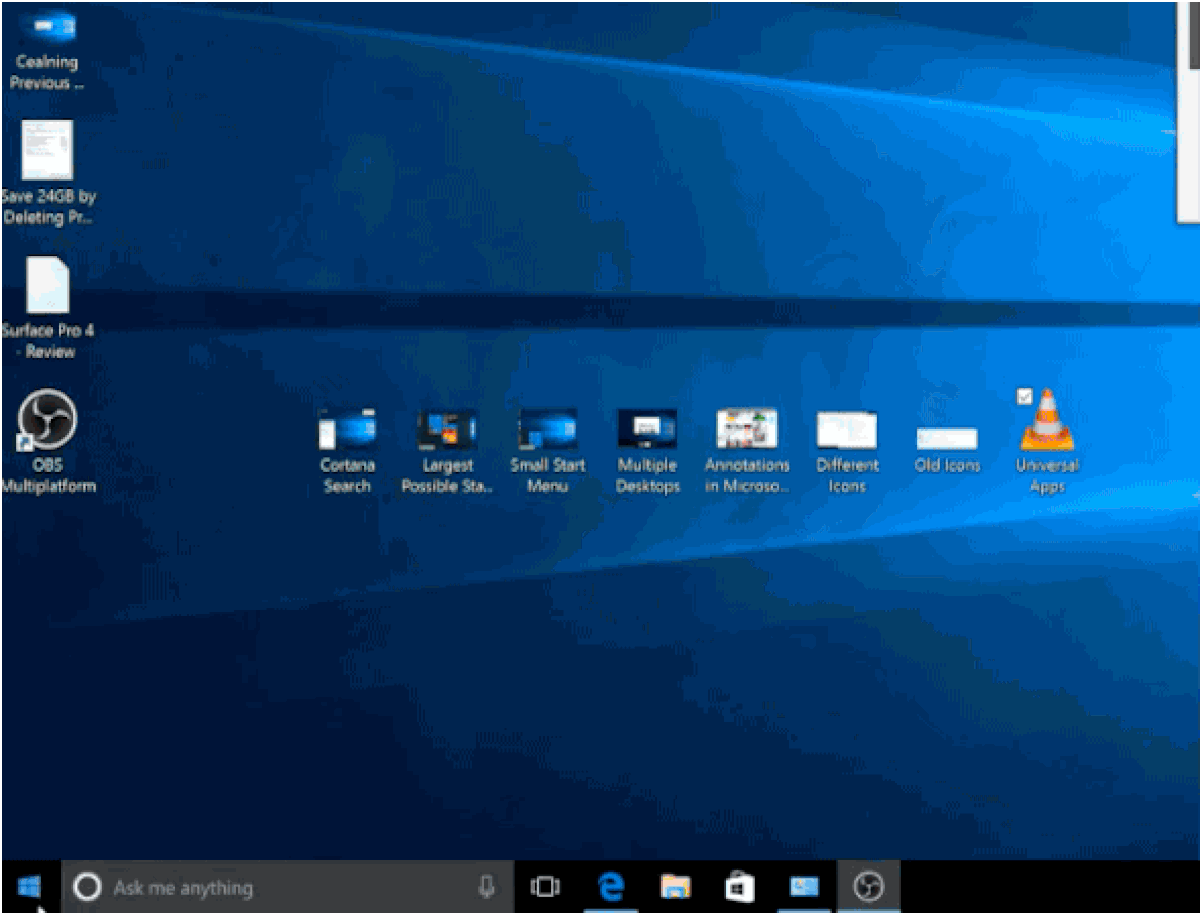Open the Windows Store taskbar icon
Image resolution: width=1200 pixels, height=913 pixels.
click(740, 886)
